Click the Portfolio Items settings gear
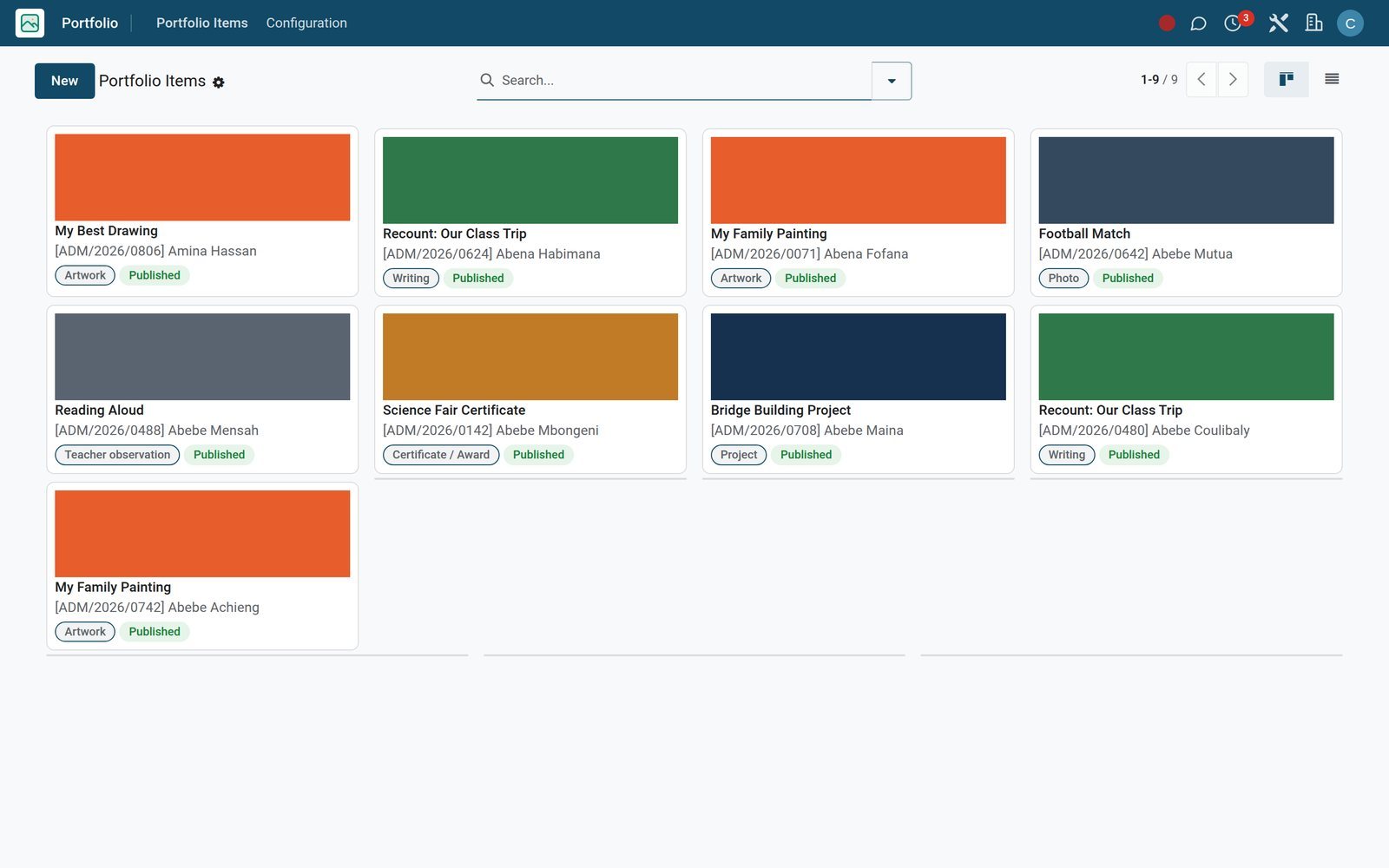Image resolution: width=1389 pixels, height=868 pixels. [x=219, y=82]
